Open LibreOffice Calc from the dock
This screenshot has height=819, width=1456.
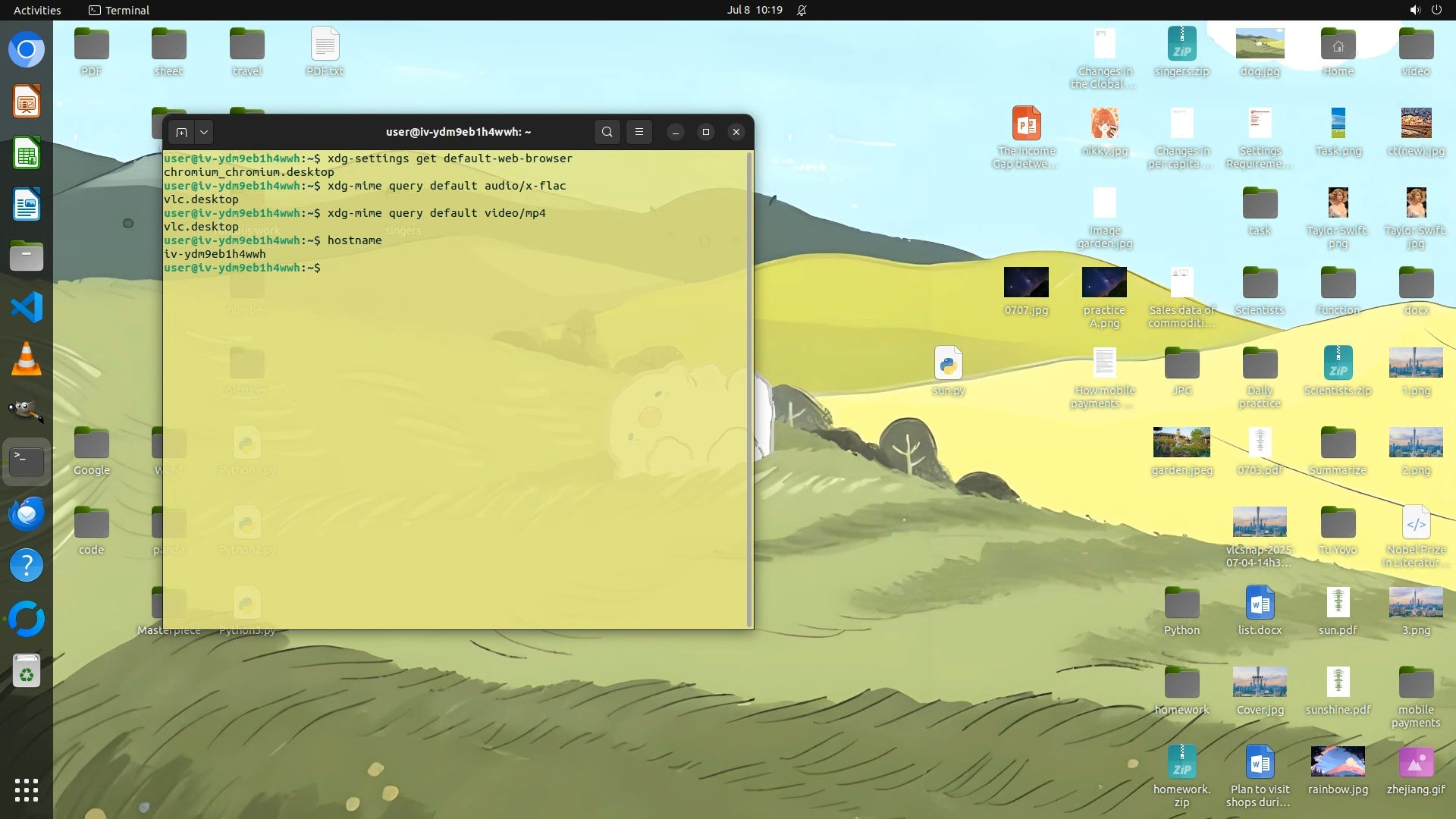pyautogui.click(x=27, y=154)
